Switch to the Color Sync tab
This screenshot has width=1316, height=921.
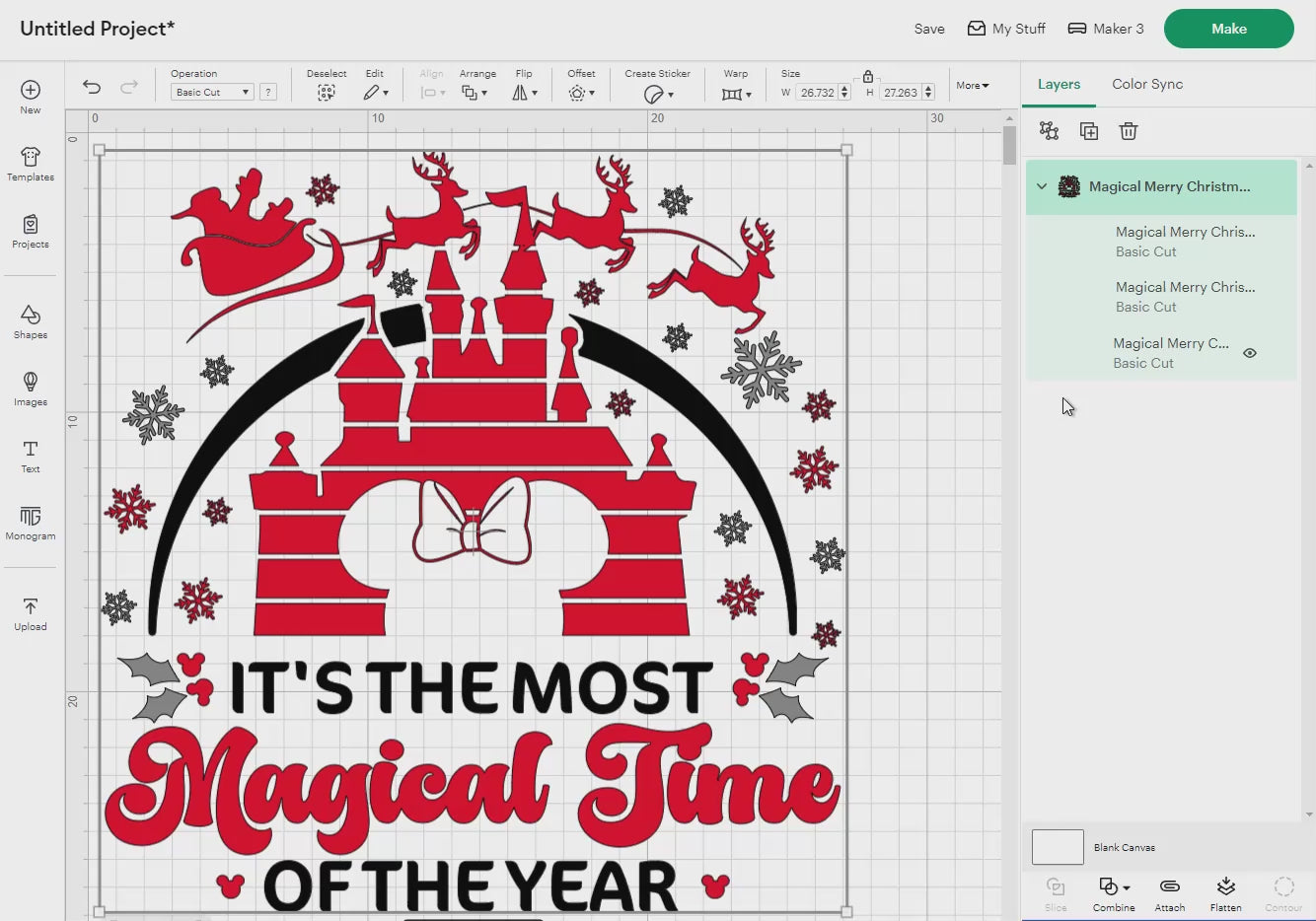pos(1147,84)
